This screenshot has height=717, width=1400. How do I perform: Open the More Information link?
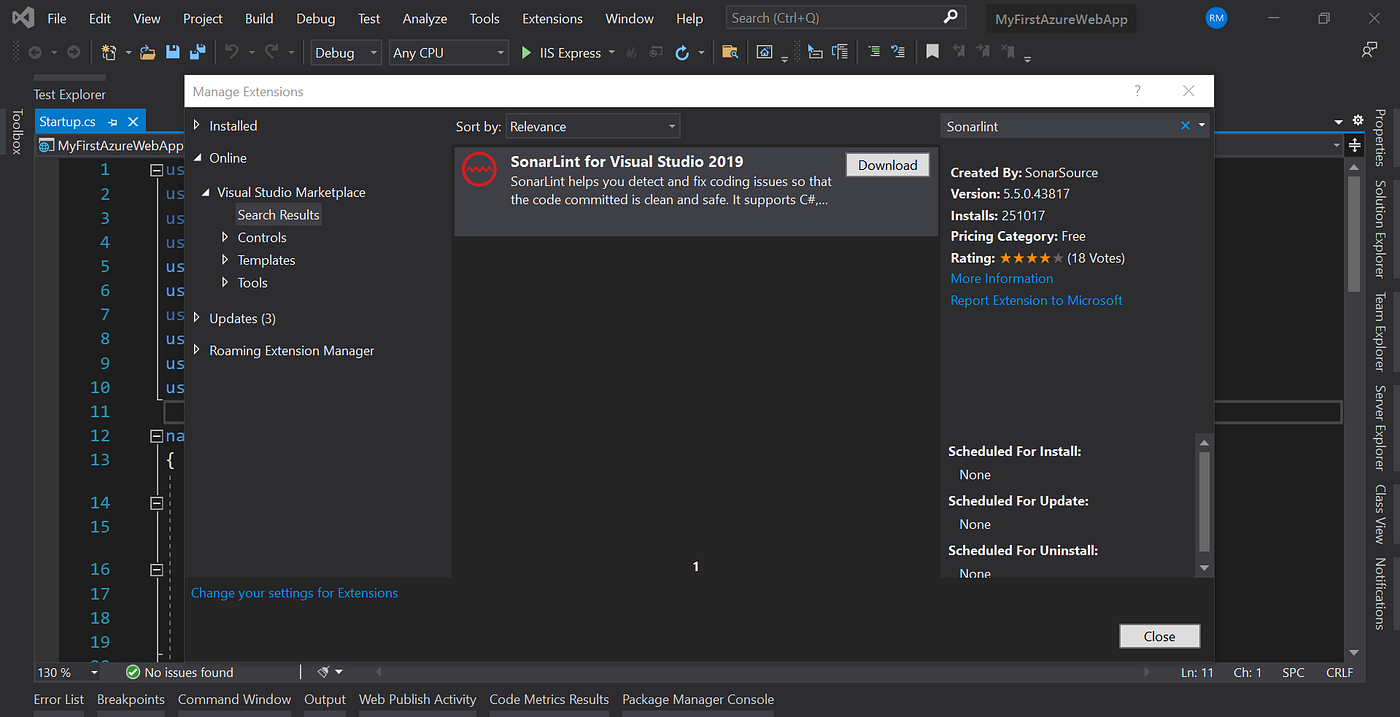(1001, 278)
